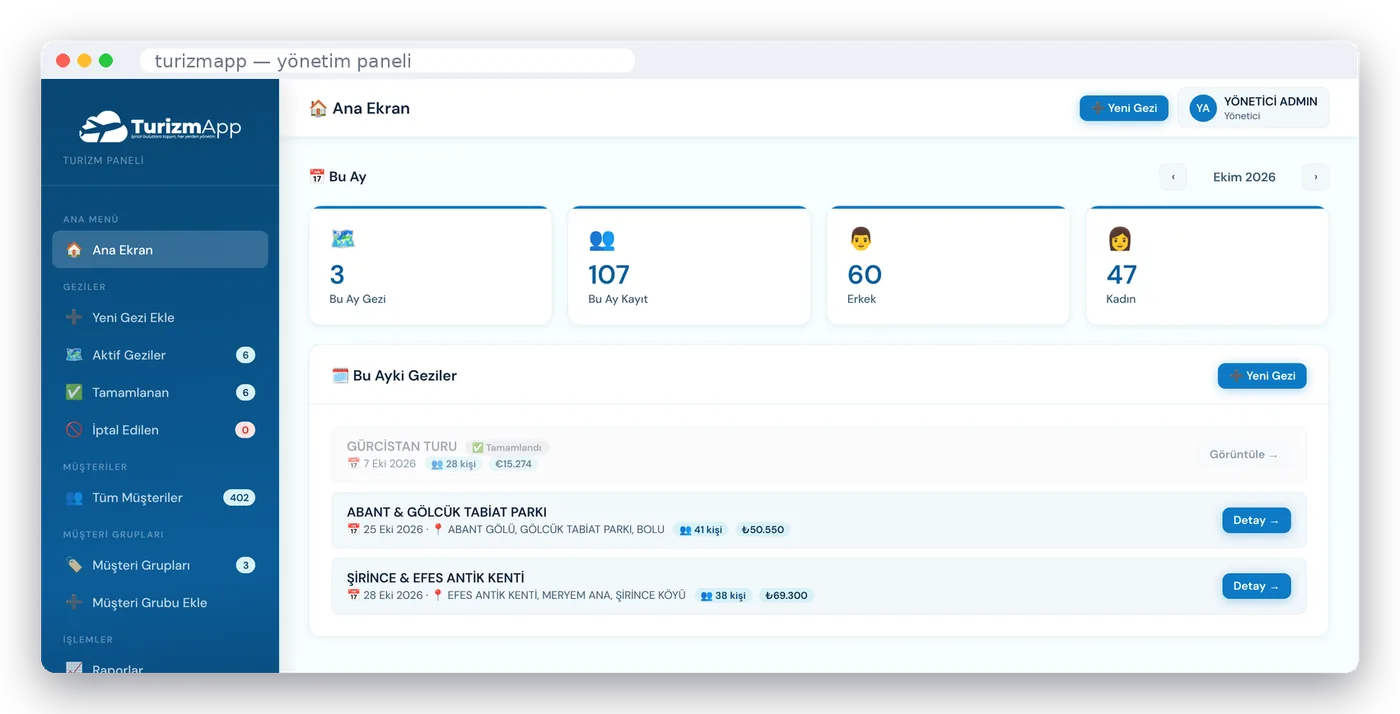
Task: Click the prohibited icon beside İptal Edilen
Action: [74, 430]
